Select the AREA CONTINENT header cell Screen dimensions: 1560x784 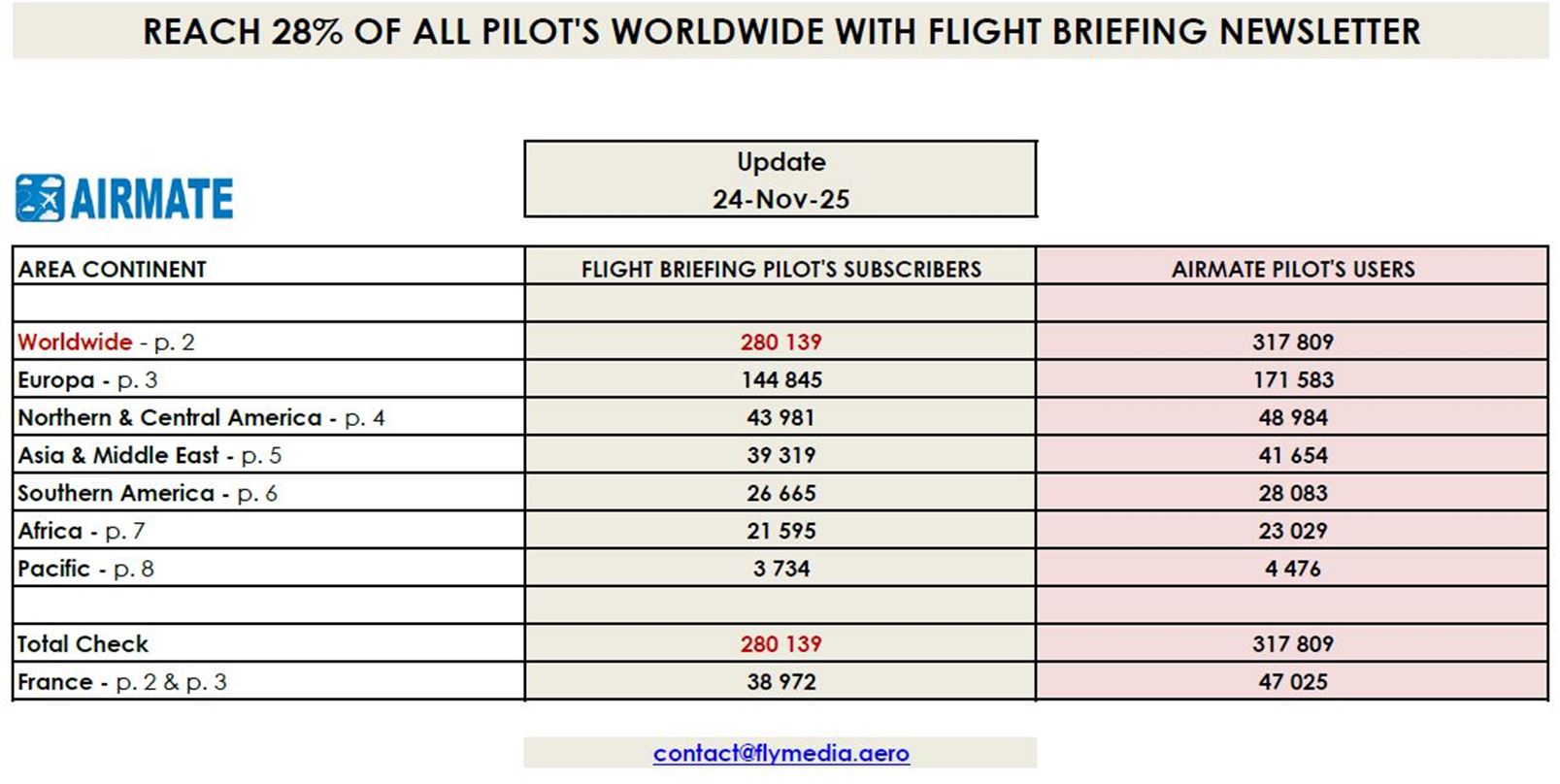point(113,269)
